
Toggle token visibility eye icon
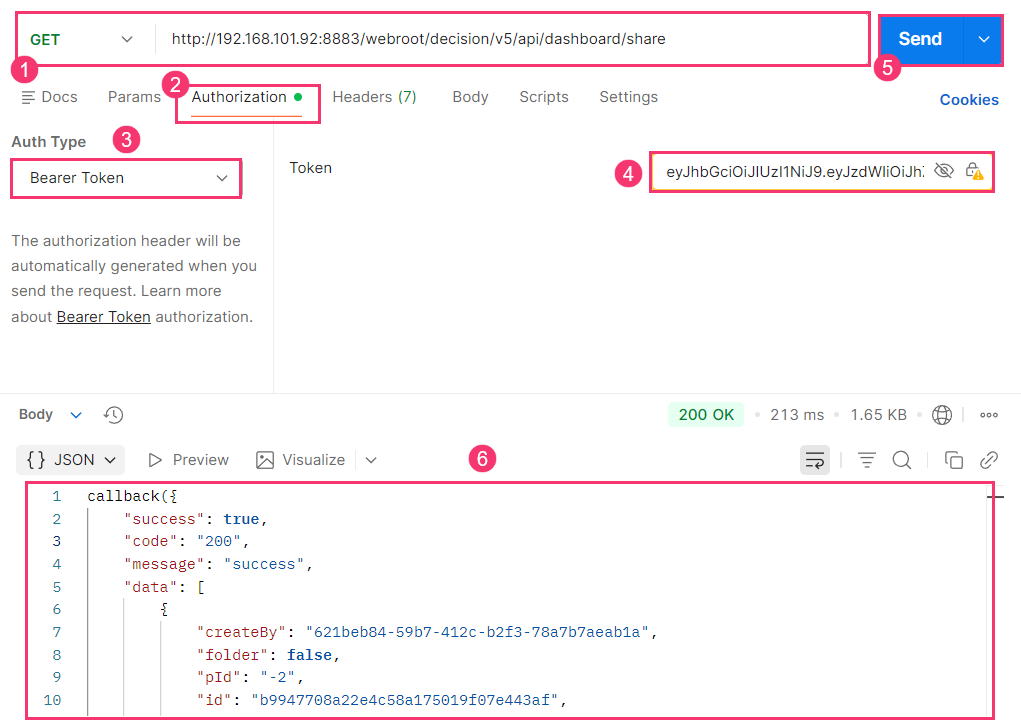[943, 171]
